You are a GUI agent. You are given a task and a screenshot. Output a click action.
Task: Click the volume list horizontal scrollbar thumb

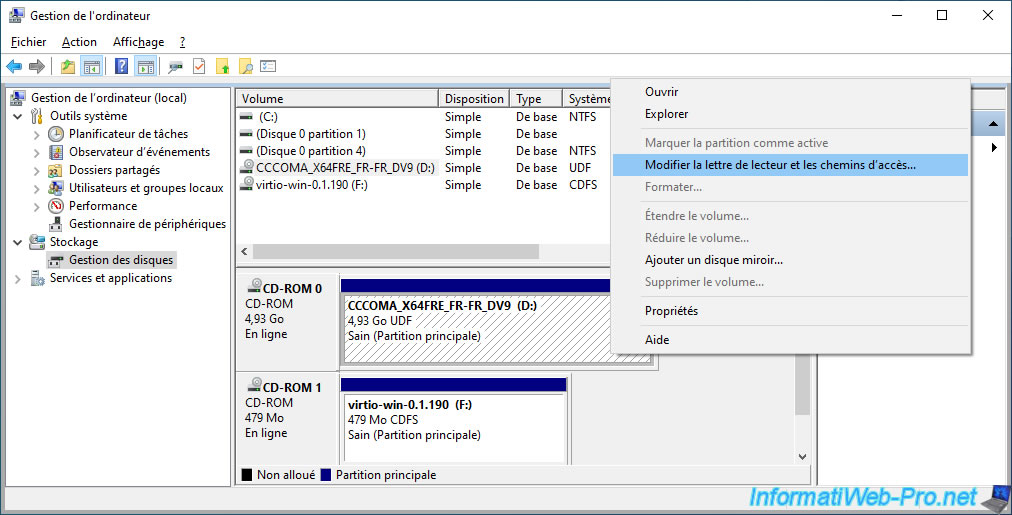pyautogui.click(x=396, y=251)
